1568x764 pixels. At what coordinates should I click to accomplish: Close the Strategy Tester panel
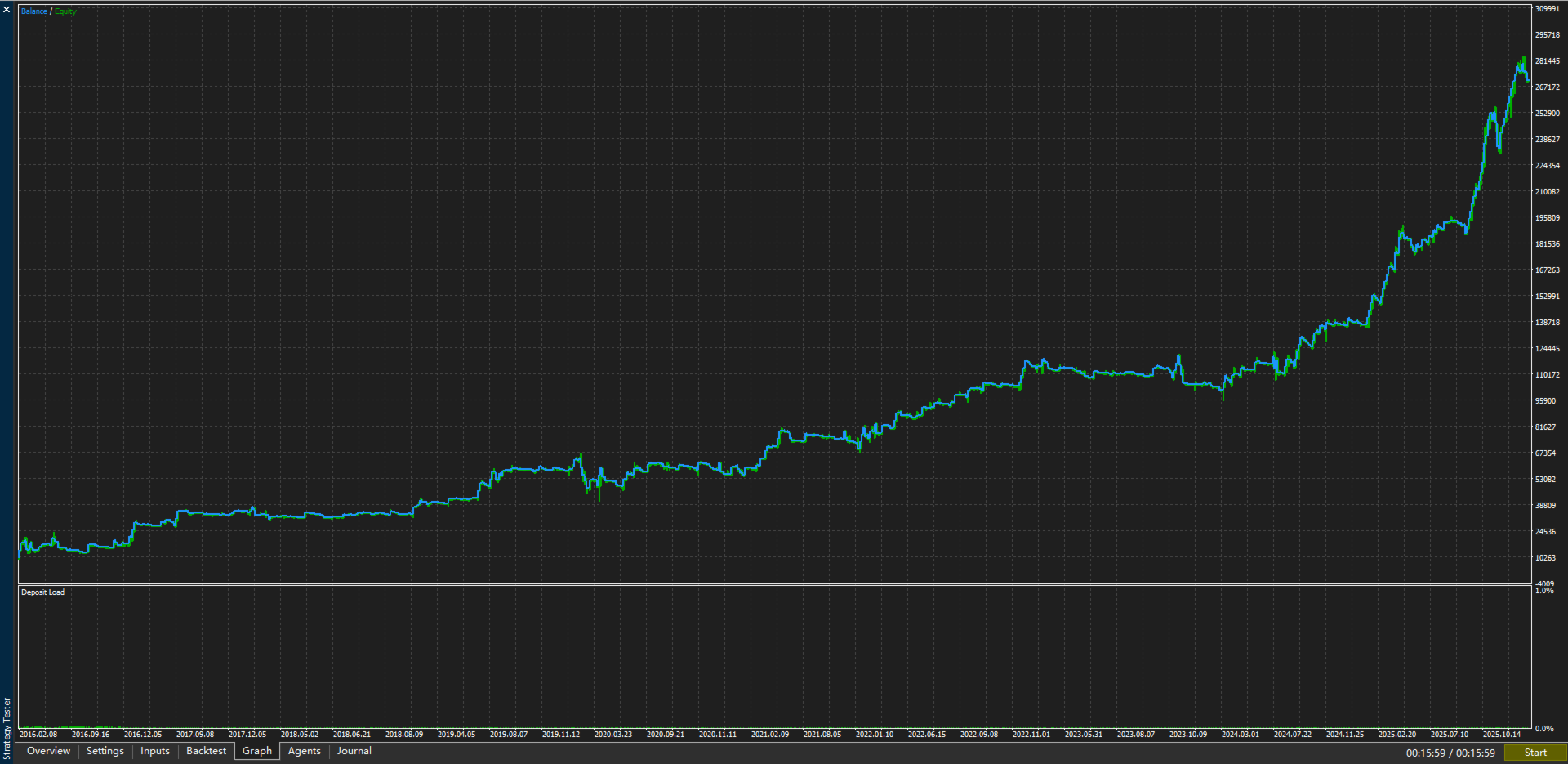tap(7, 10)
